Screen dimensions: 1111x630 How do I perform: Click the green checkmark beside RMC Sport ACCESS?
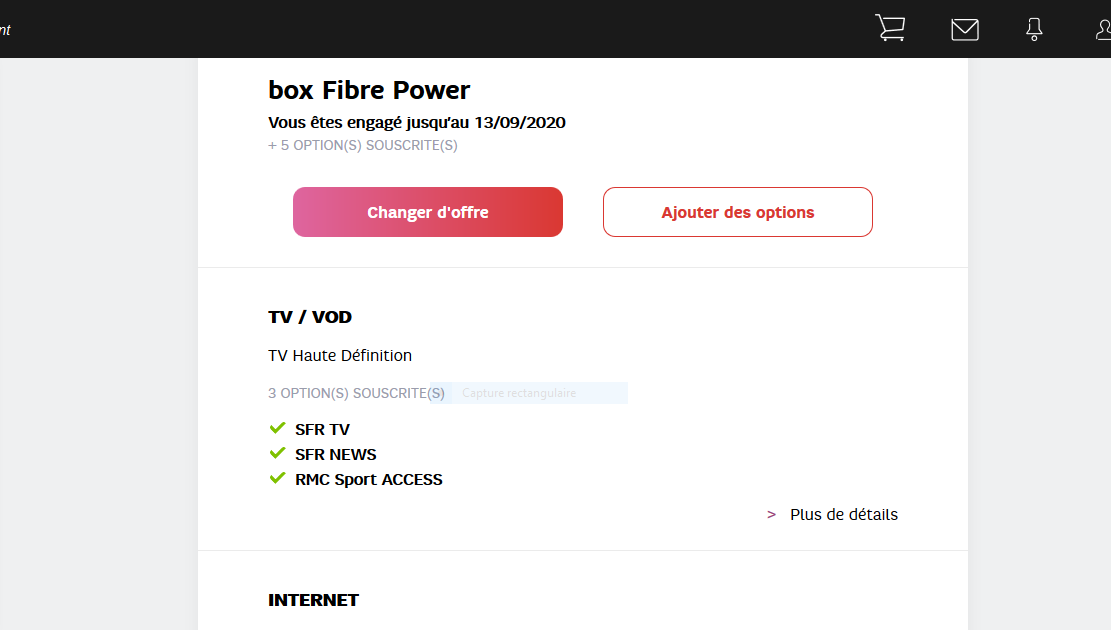(278, 479)
